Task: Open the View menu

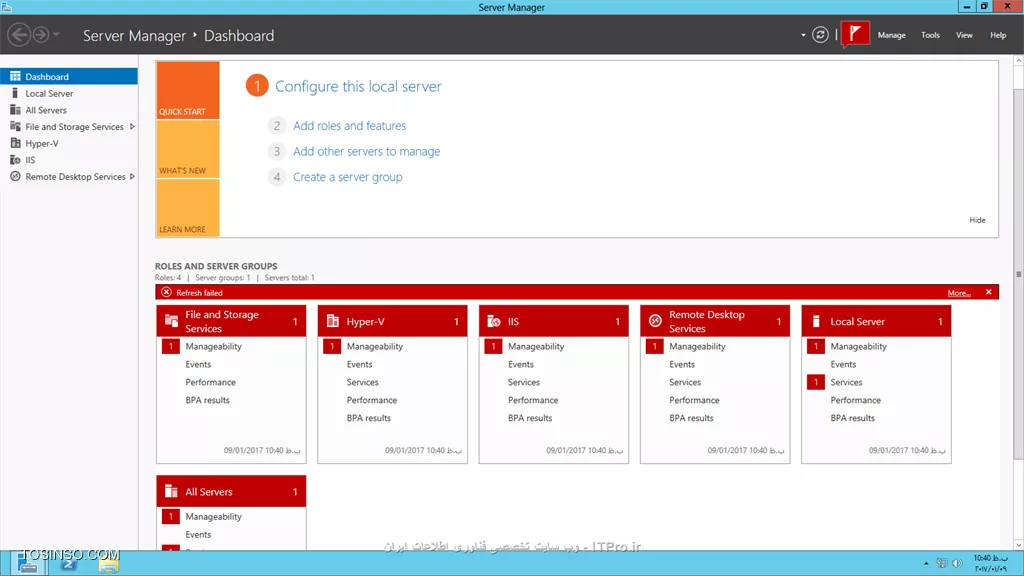Action: click(x=964, y=35)
